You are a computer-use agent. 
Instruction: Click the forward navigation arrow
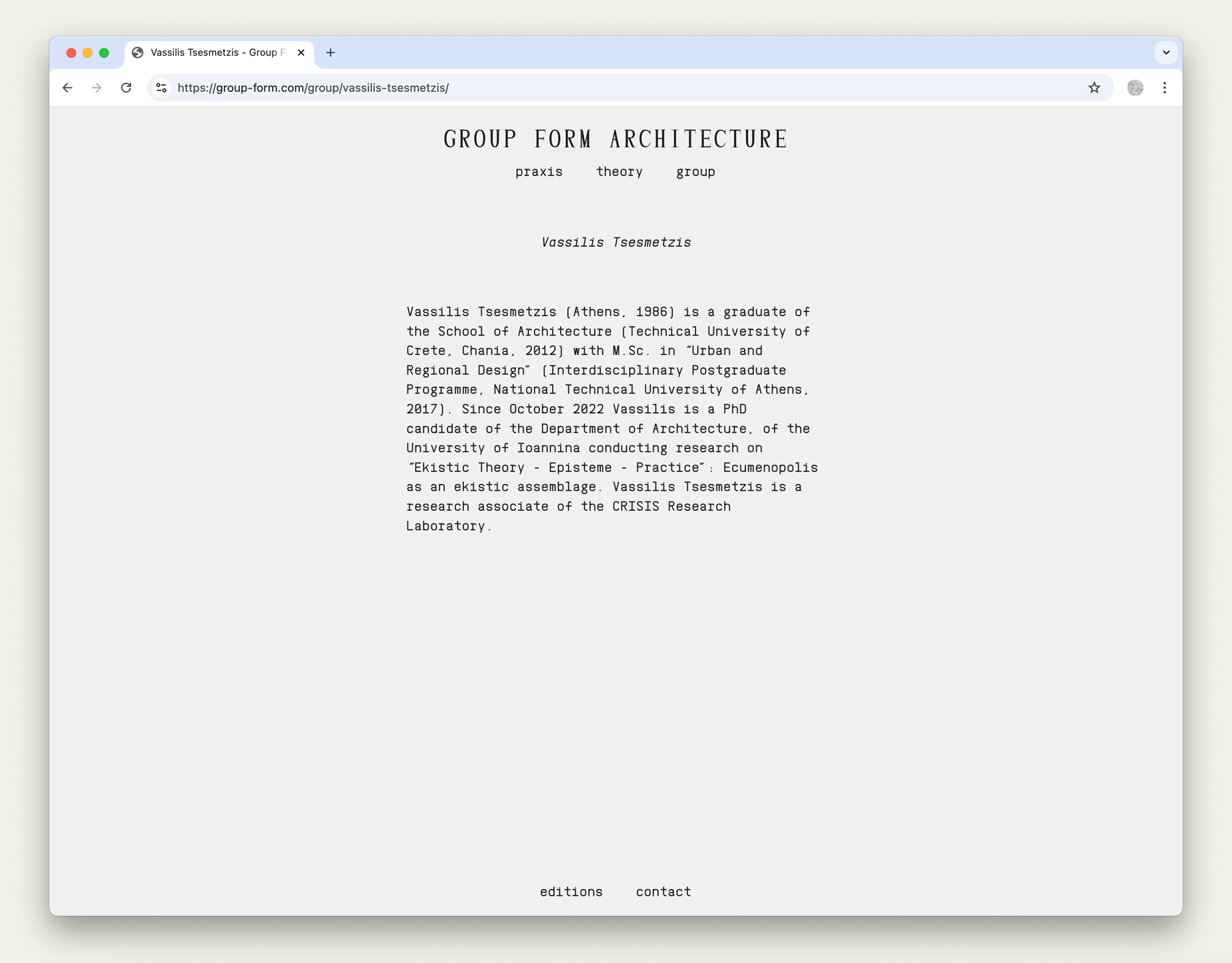pyautogui.click(x=96, y=88)
